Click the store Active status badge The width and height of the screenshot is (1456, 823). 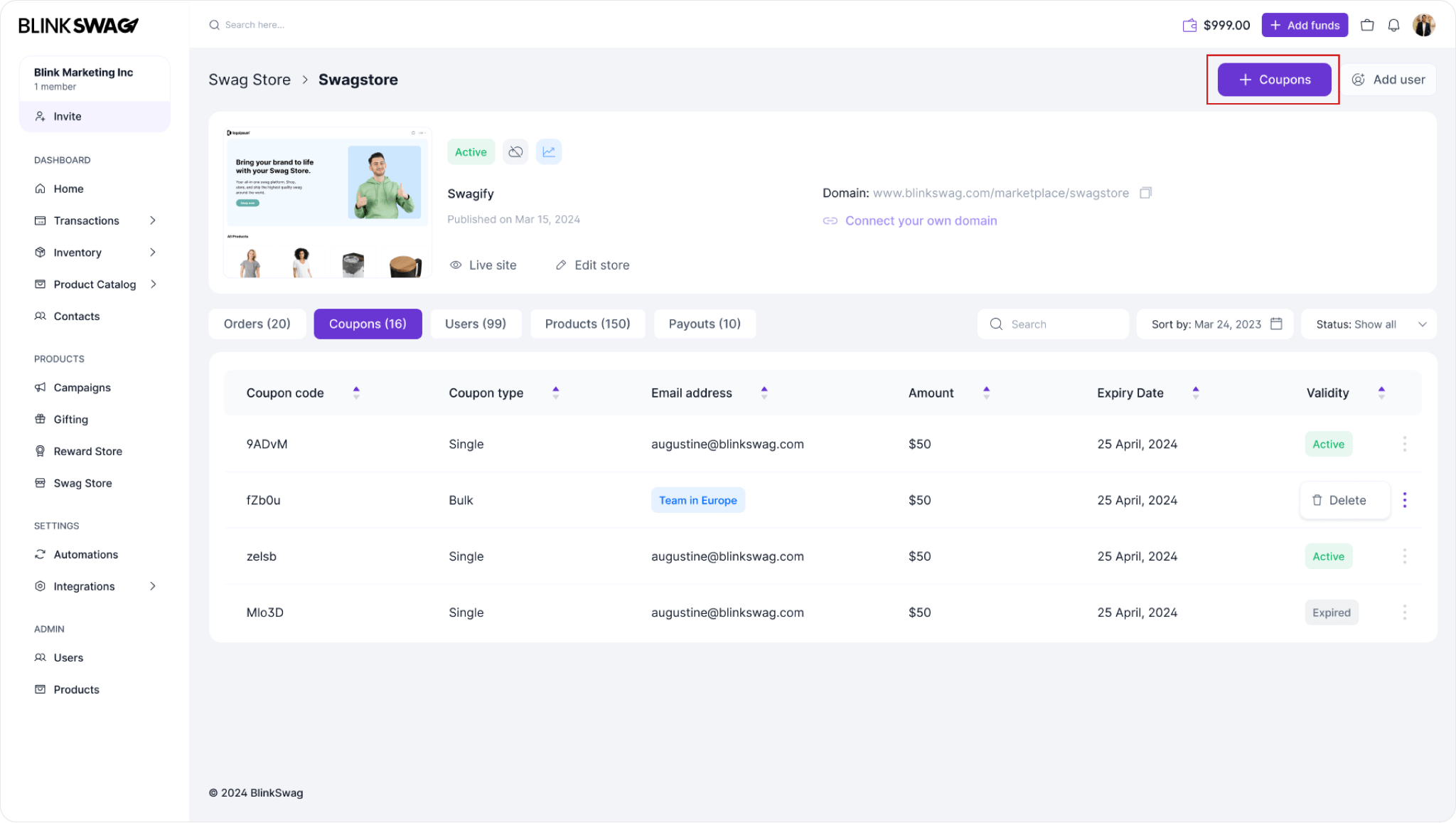click(471, 152)
